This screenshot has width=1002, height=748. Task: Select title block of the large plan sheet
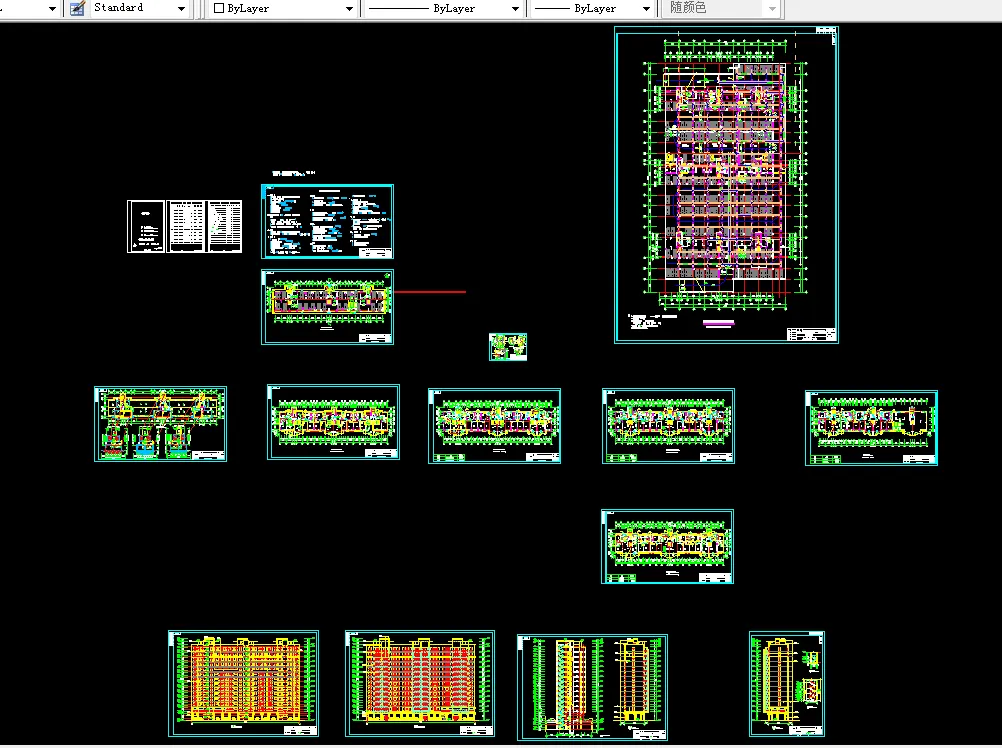tap(811, 334)
